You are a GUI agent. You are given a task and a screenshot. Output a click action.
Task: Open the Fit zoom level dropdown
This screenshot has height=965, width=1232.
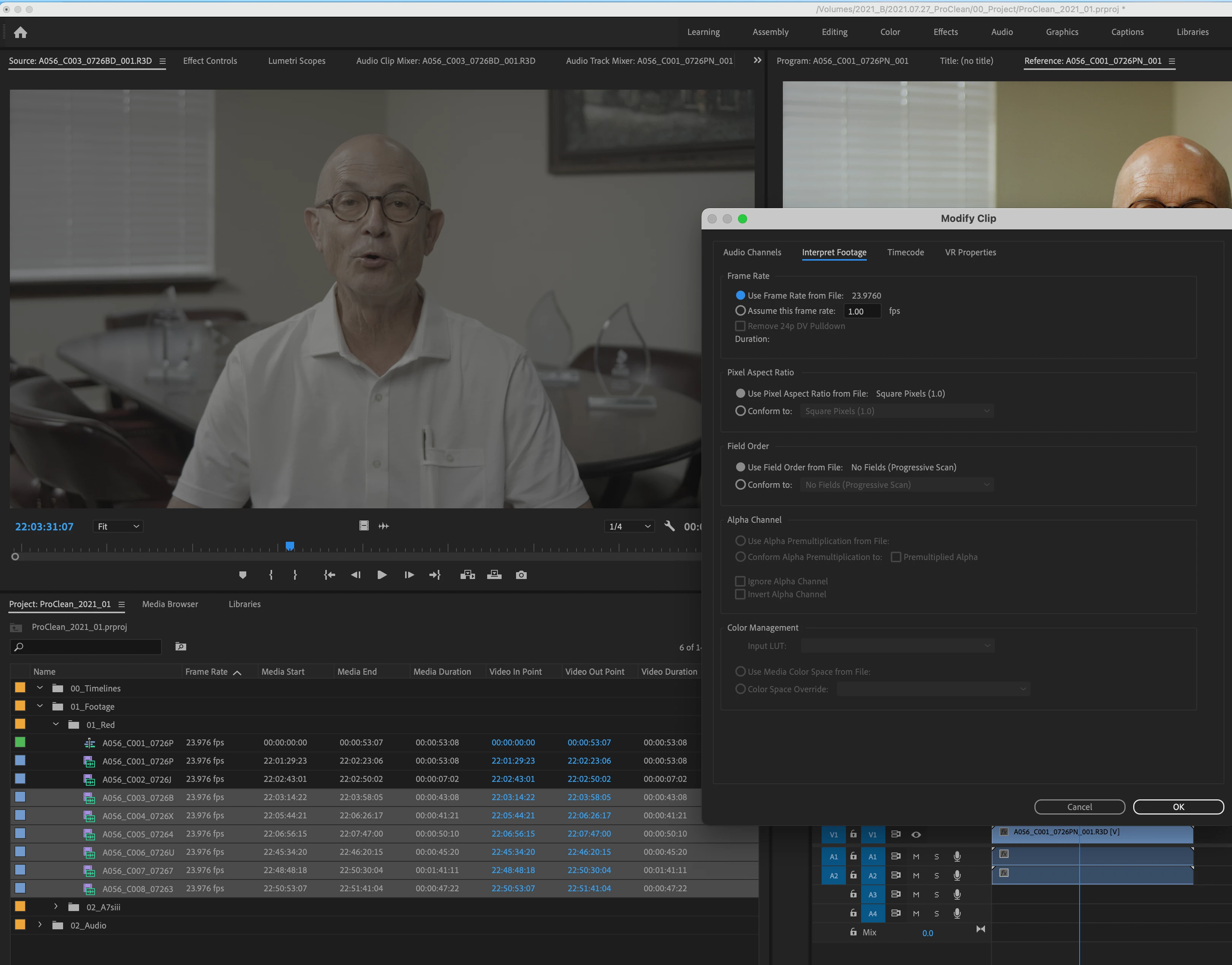pyautogui.click(x=118, y=526)
